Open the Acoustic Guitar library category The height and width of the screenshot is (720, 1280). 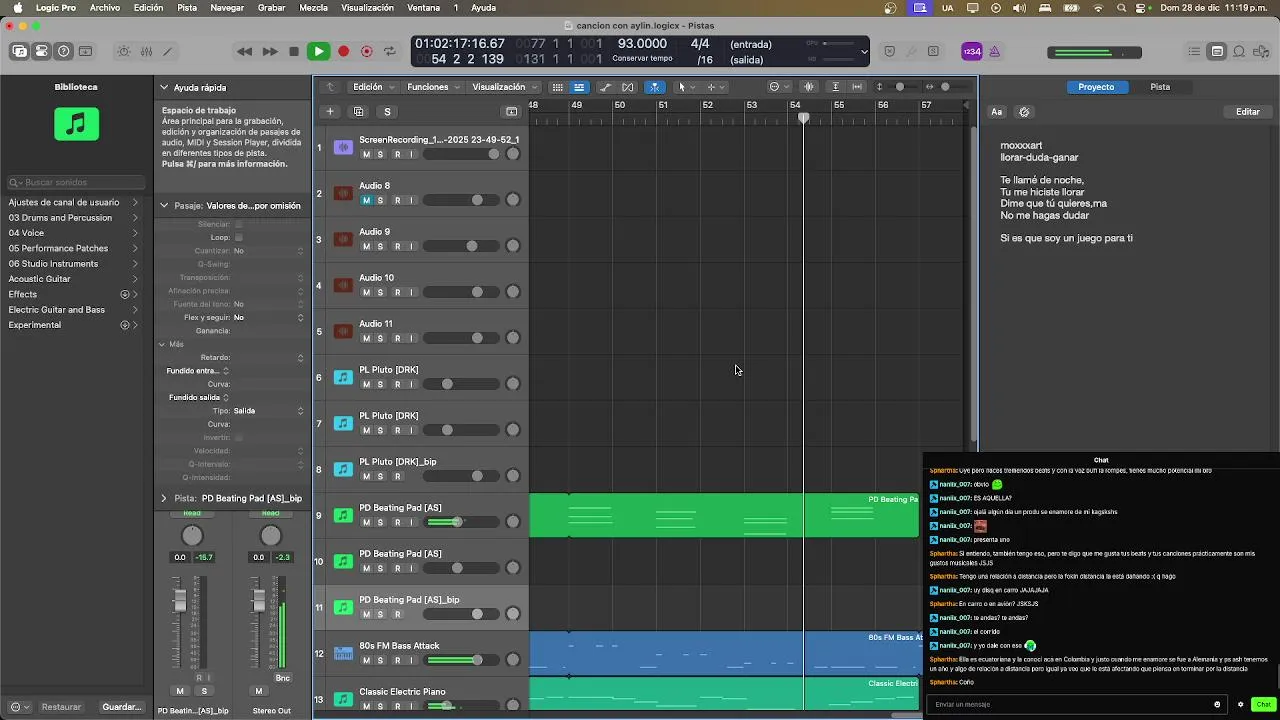74,279
